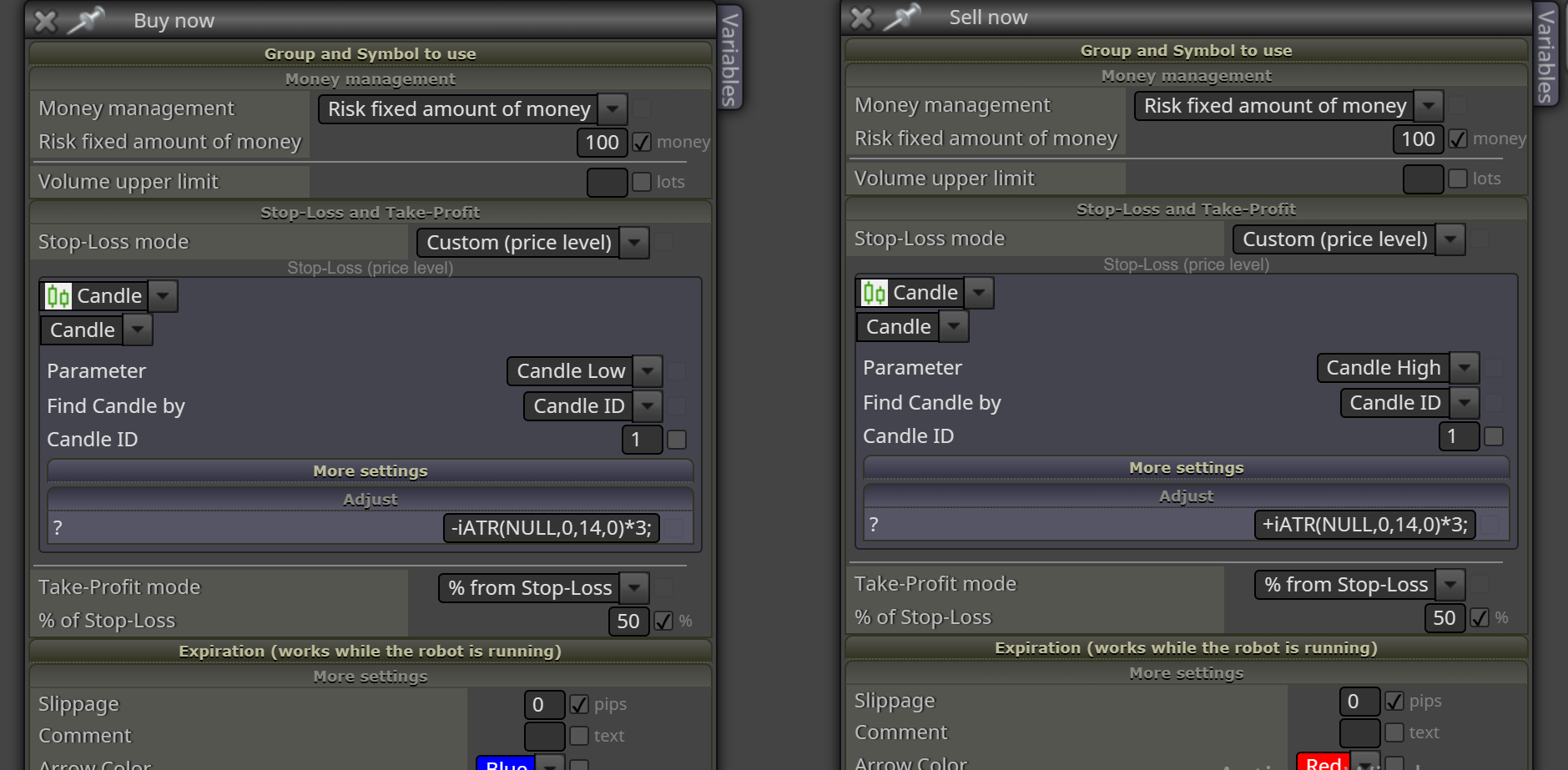Toggle Stop-Loss and Take-Profit header in Buy now
Screen dimensions: 1568x770
[x=371, y=213]
